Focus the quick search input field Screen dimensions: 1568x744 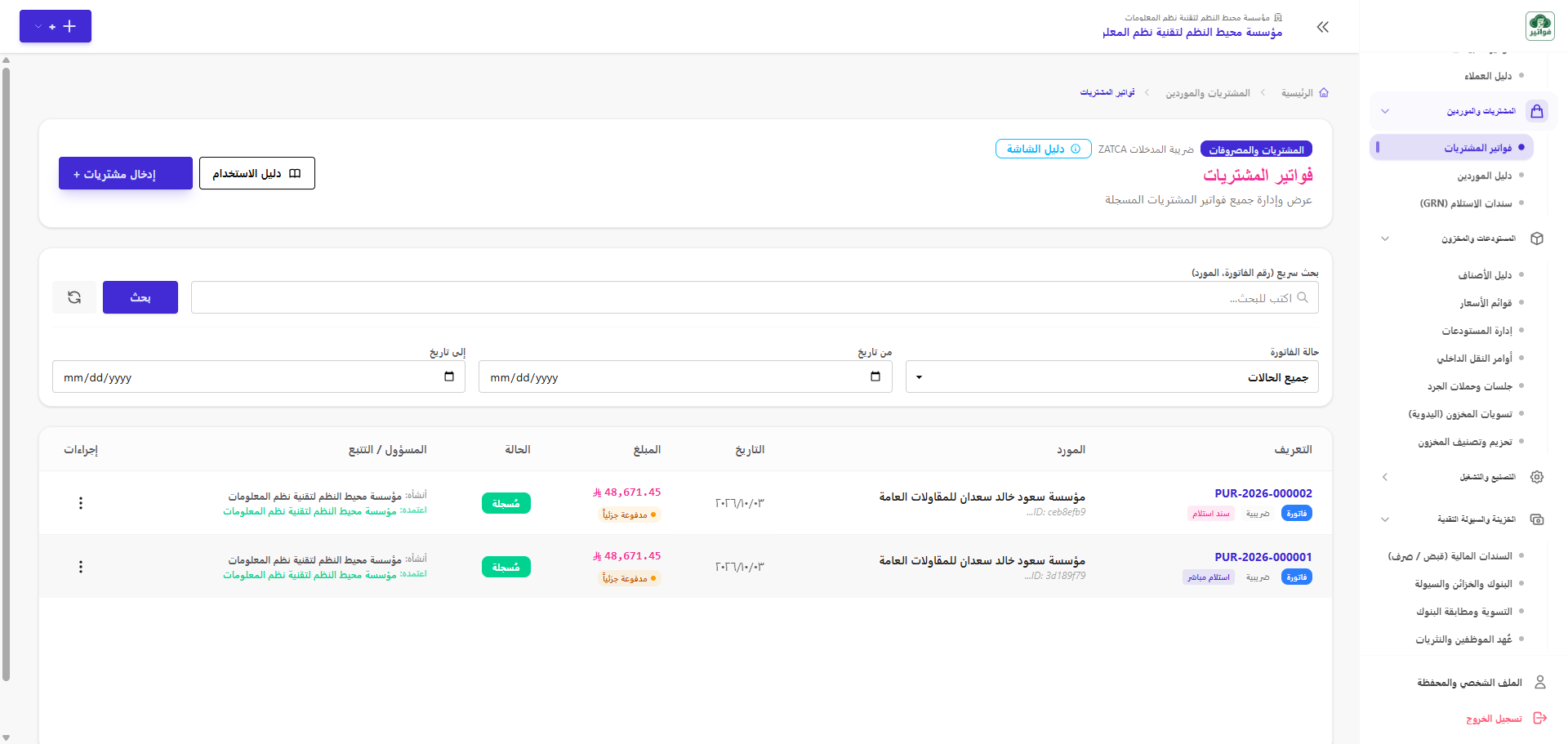(x=755, y=297)
